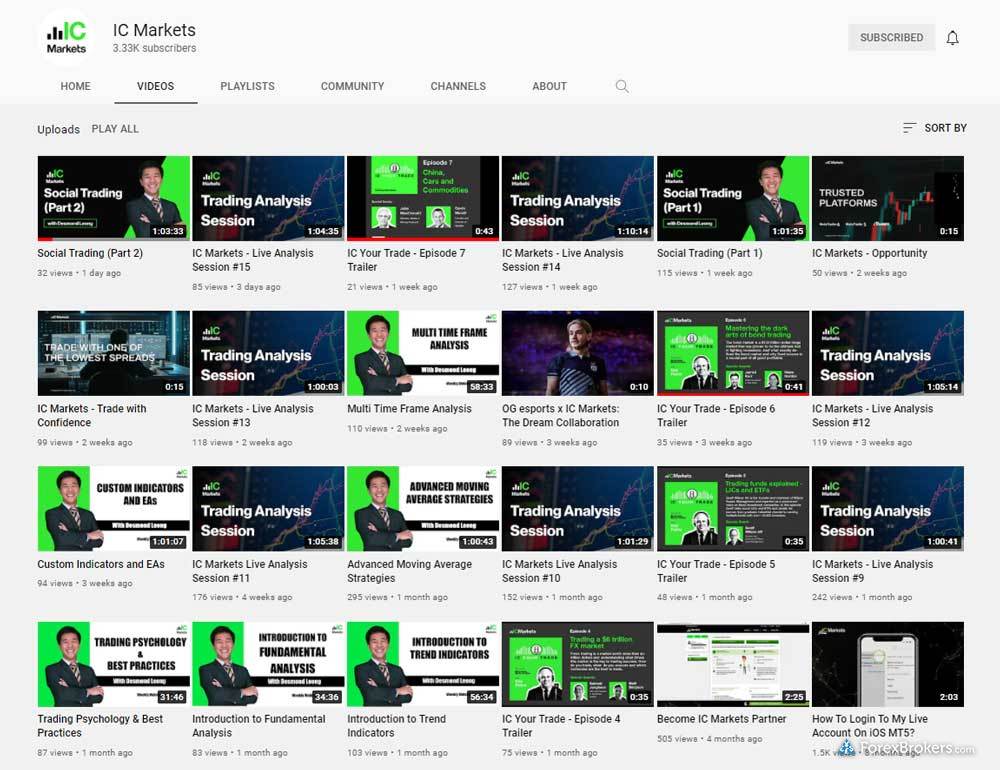Screen dimensions: 1000x770
Task: Open the Sort By menu
Action: [x=934, y=128]
